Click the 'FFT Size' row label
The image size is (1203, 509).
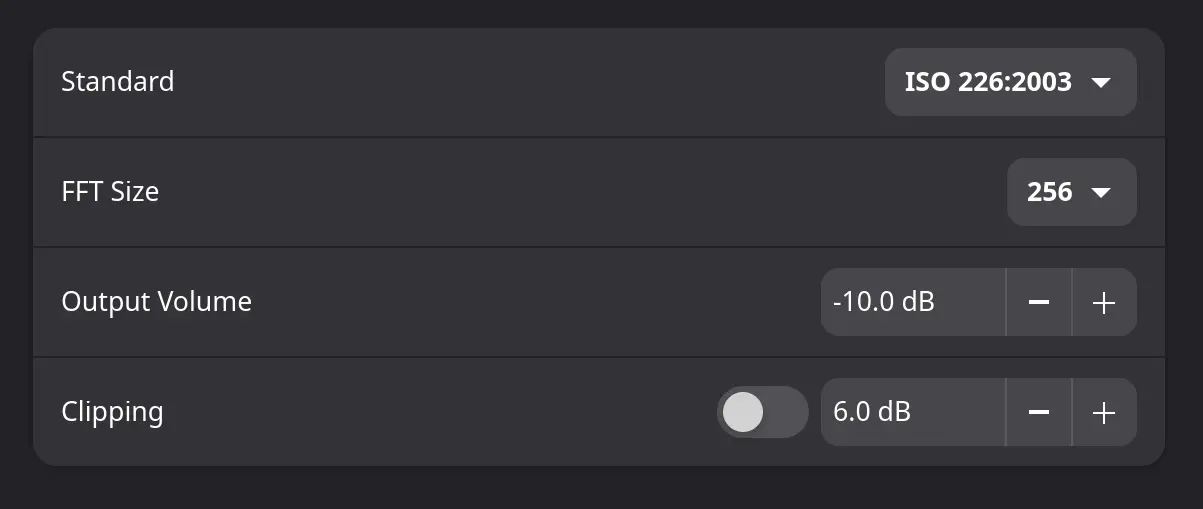click(110, 191)
